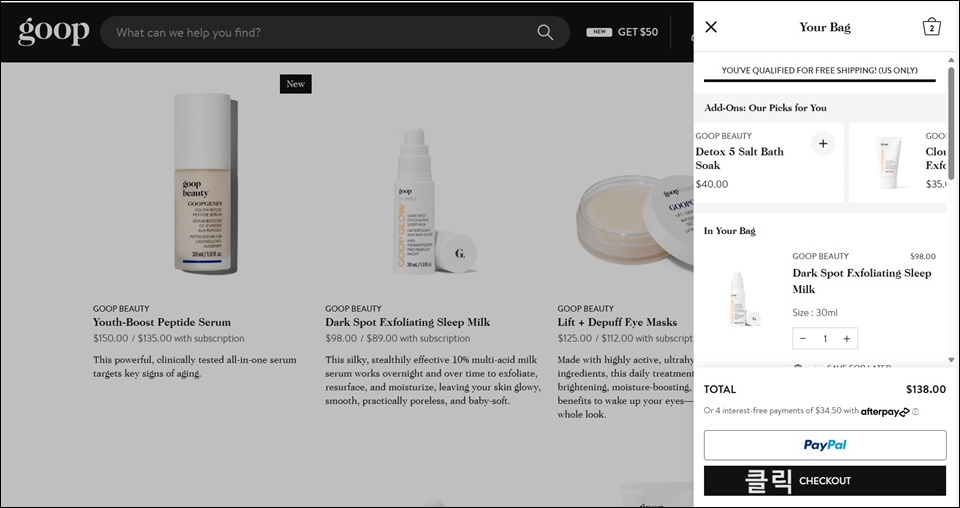Click the '$98.00' price in the bag
The image size is (960, 508).
923,256
